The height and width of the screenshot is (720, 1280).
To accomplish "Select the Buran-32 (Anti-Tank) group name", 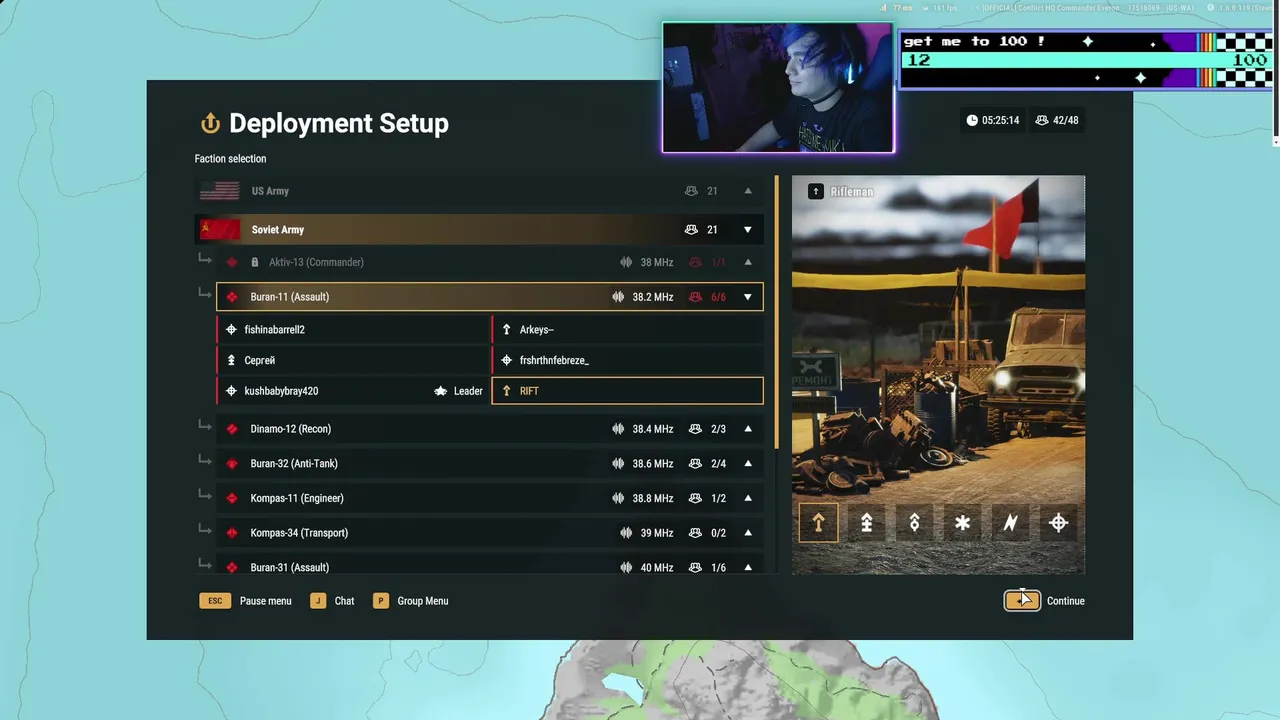I will point(294,464).
